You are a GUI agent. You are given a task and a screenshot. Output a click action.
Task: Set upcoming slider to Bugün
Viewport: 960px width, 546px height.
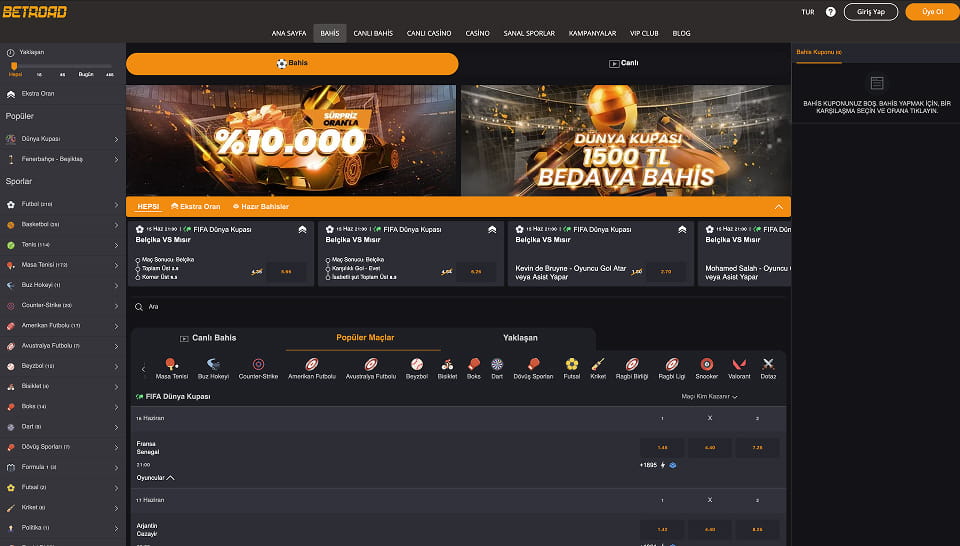tap(86, 74)
